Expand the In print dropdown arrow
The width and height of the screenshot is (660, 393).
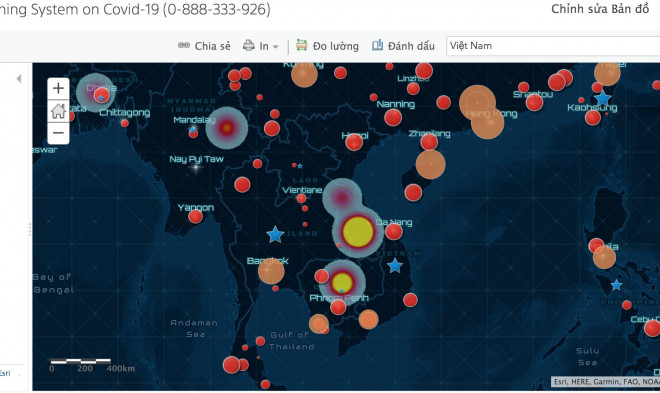276,46
